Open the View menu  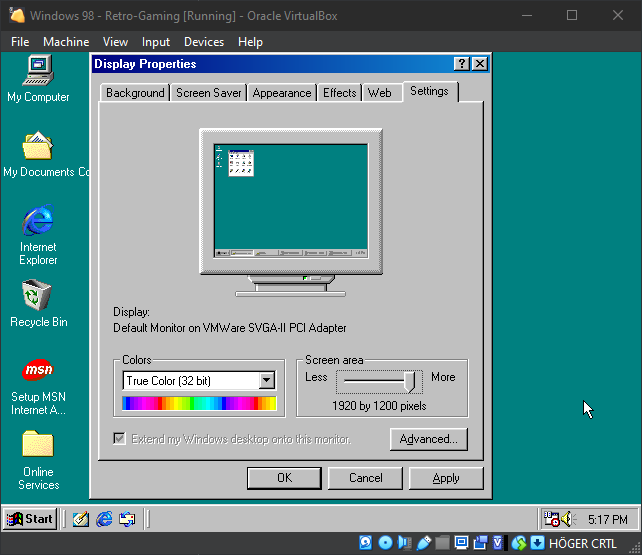pos(115,42)
